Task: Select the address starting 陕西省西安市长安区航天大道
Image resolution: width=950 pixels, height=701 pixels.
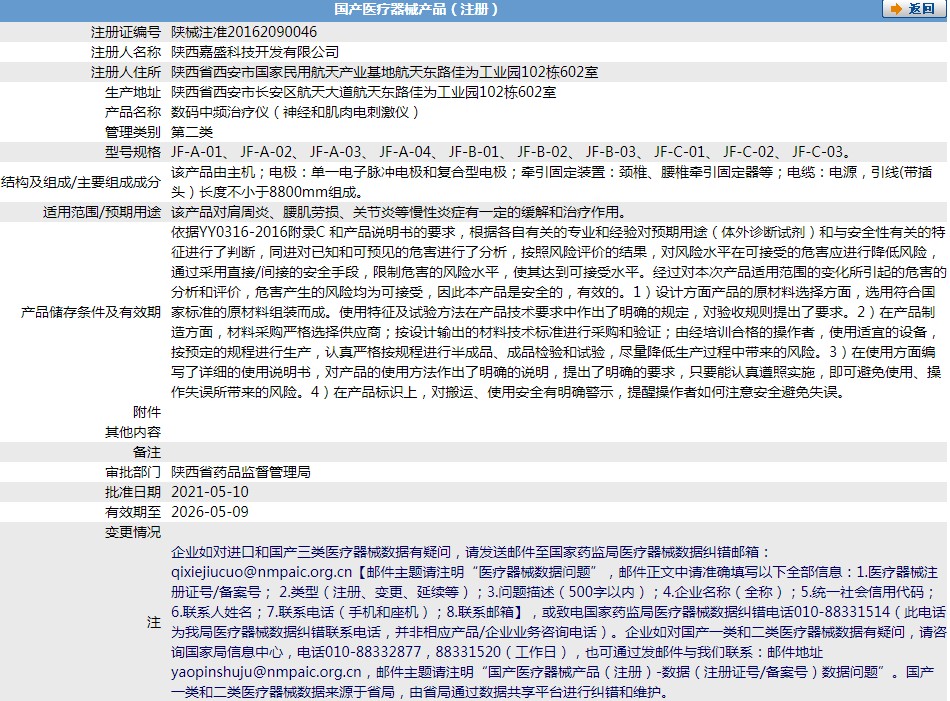Action: (364, 92)
